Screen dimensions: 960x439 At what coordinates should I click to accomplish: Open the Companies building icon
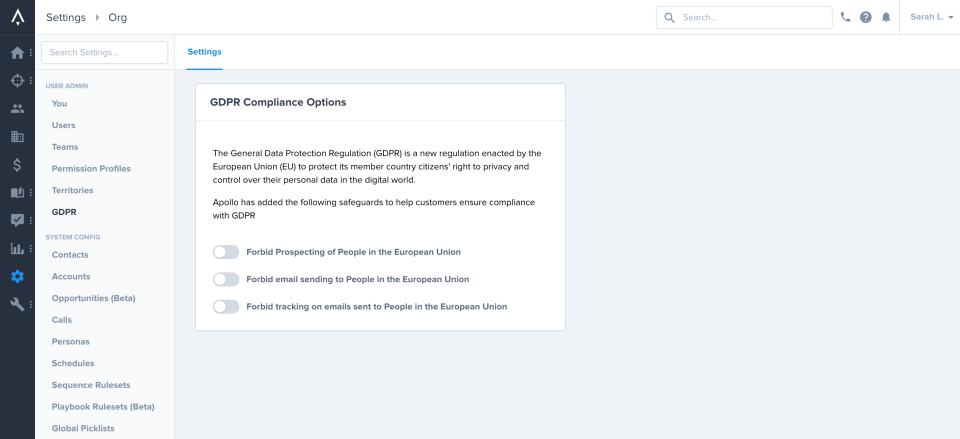click(x=17, y=137)
